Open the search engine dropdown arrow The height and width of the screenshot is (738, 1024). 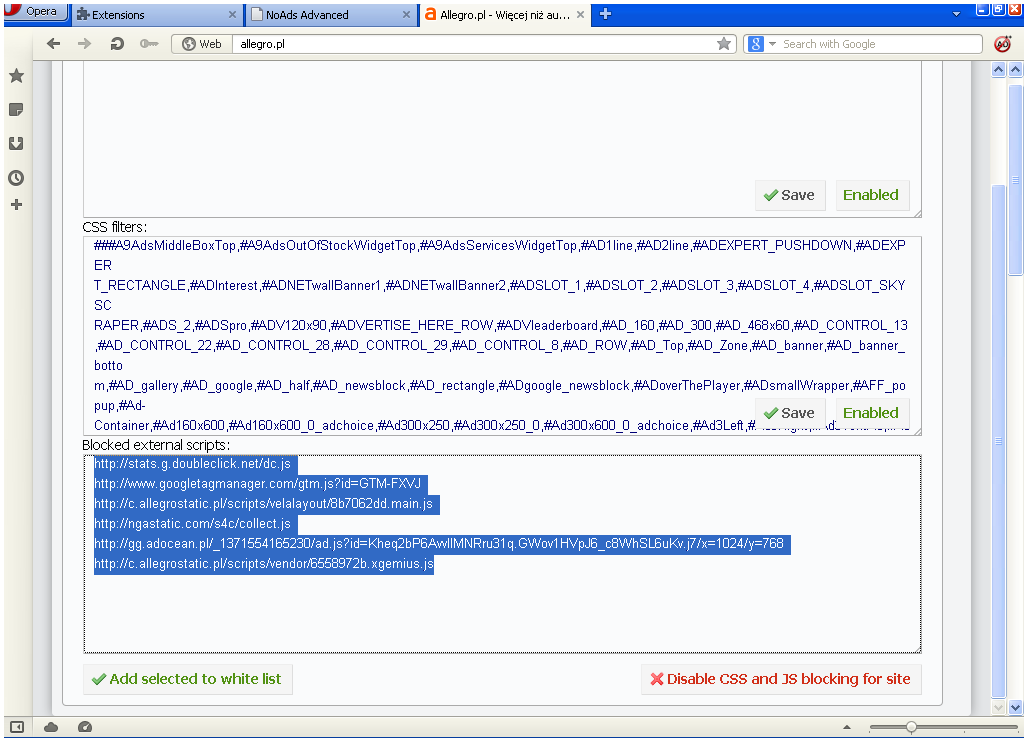click(773, 44)
